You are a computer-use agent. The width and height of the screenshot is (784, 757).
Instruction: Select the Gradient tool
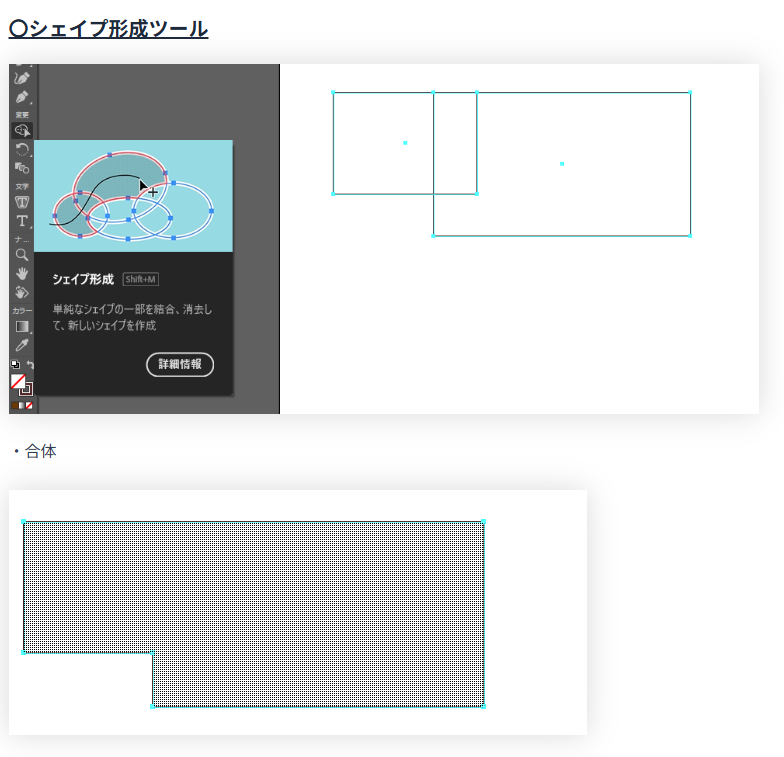[x=21, y=326]
